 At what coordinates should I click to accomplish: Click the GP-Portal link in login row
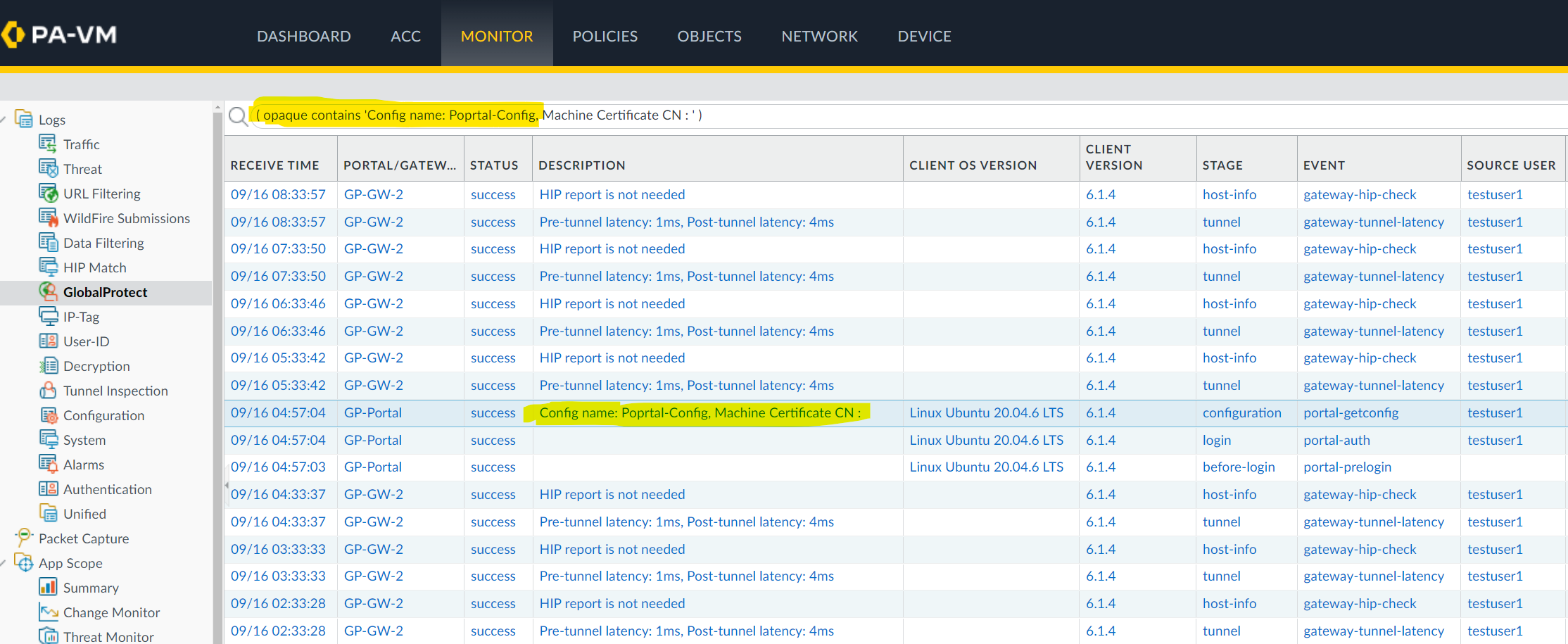pyautogui.click(x=372, y=441)
